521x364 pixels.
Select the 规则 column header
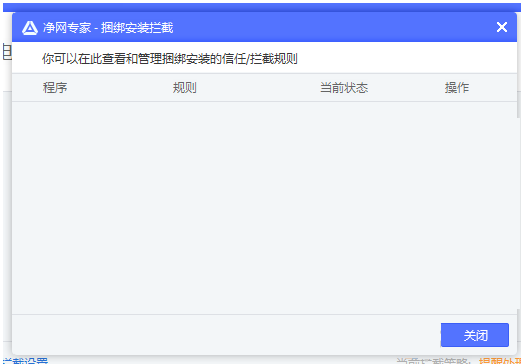tap(185, 88)
